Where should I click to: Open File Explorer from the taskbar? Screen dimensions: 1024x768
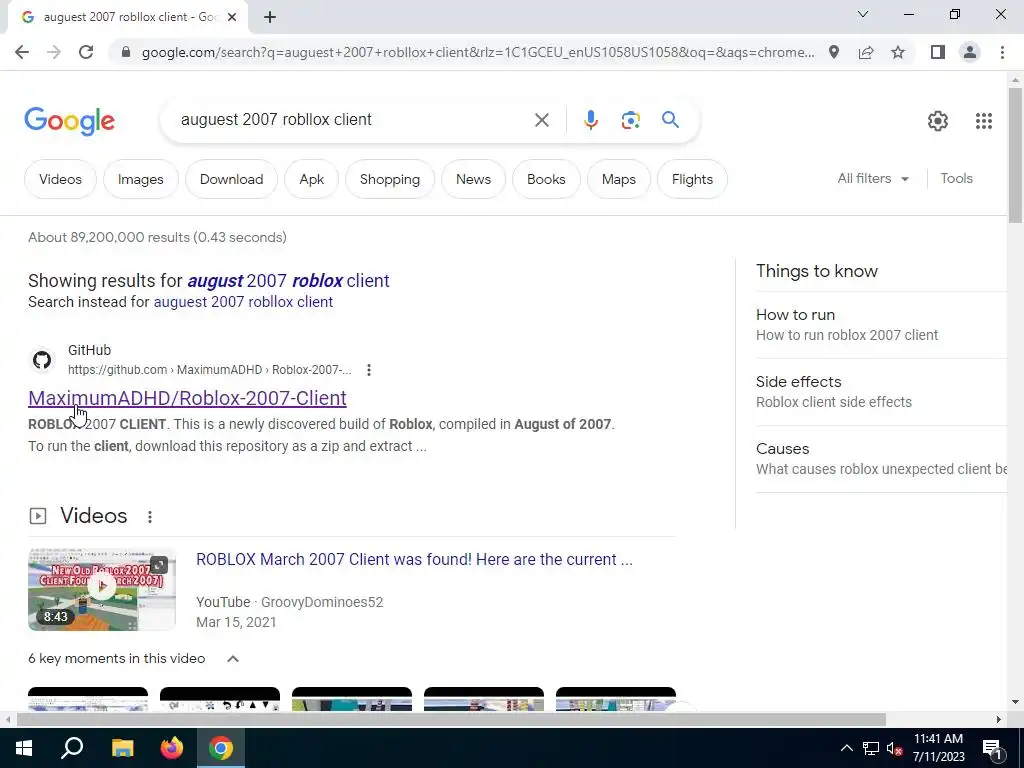click(x=122, y=748)
